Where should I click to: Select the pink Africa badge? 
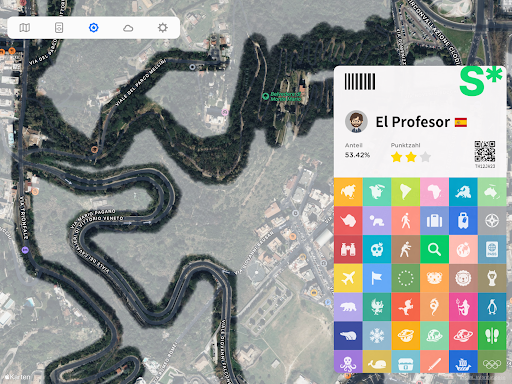point(434,192)
